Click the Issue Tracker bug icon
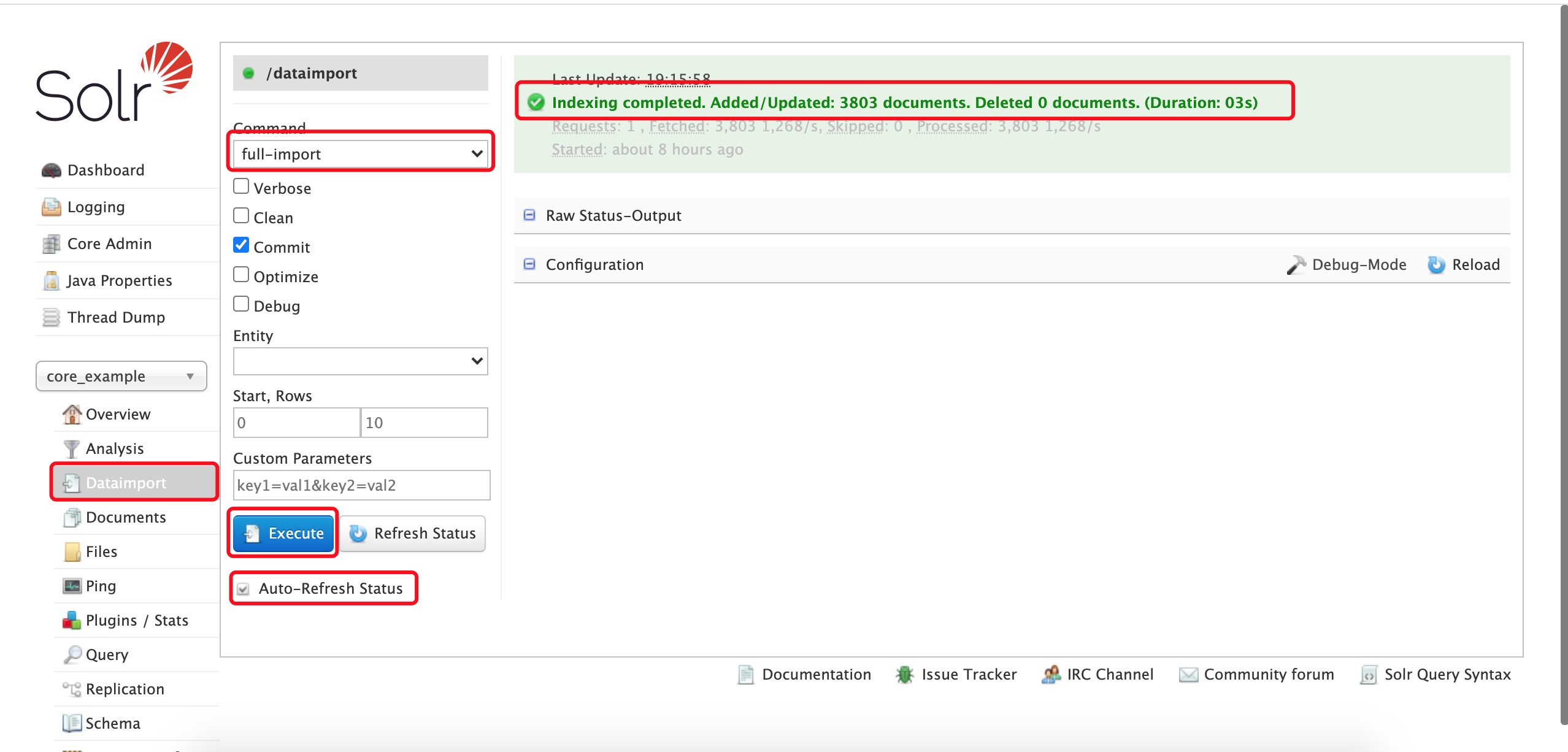 tap(904, 675)
